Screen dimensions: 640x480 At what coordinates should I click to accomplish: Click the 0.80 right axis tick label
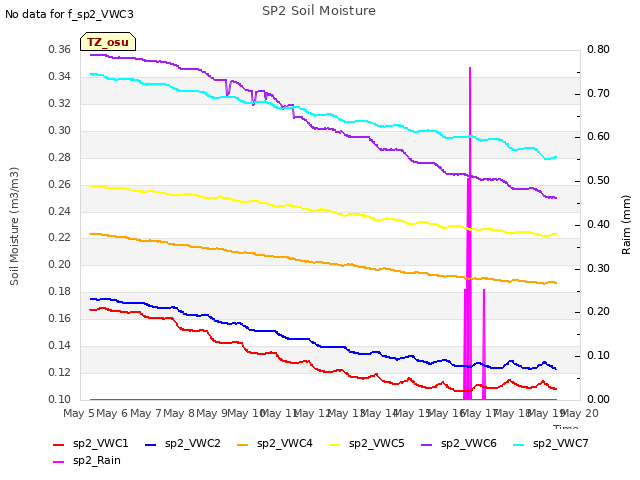(x=598, y=50)
